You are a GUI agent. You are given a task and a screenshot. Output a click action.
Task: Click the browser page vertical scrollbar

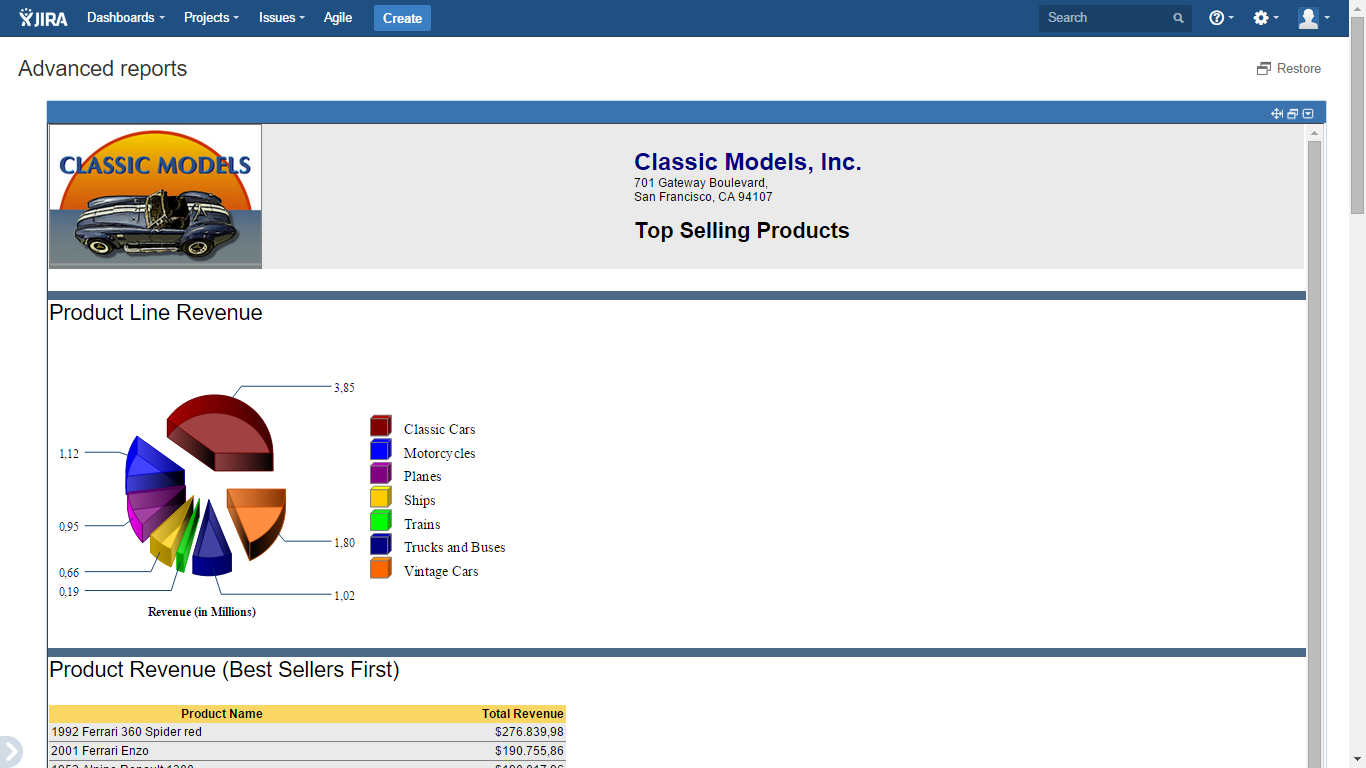click(x=1357, y=384)
